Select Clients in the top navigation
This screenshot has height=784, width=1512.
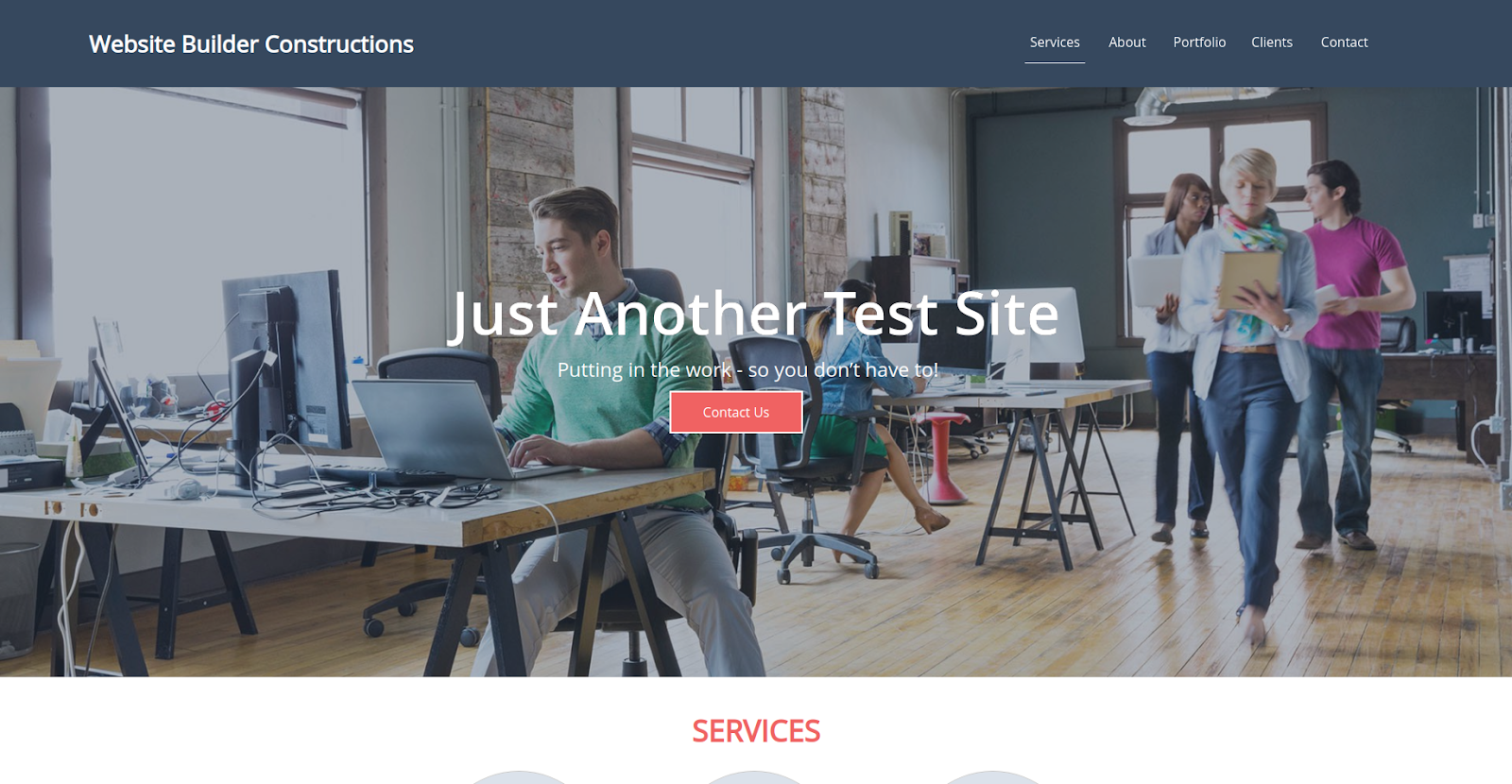point(1272,43)
